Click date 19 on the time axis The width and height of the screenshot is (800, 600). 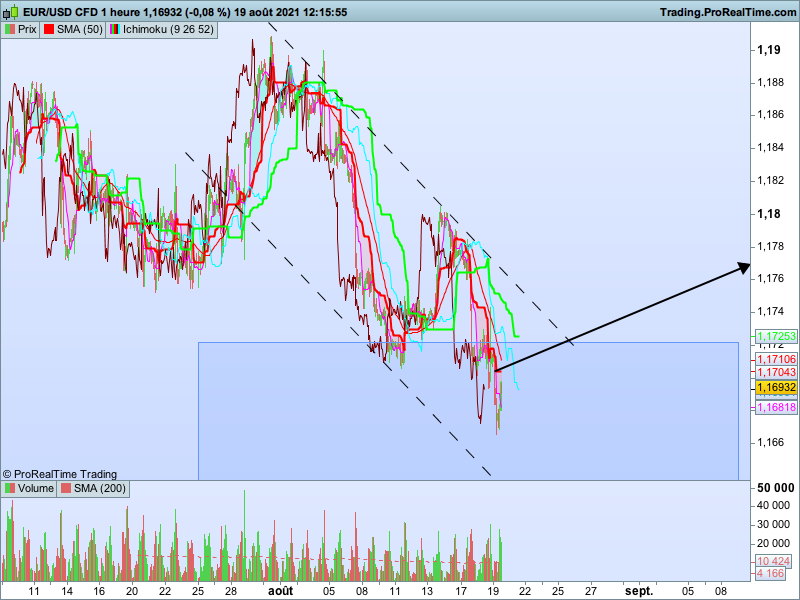point(493,591)
